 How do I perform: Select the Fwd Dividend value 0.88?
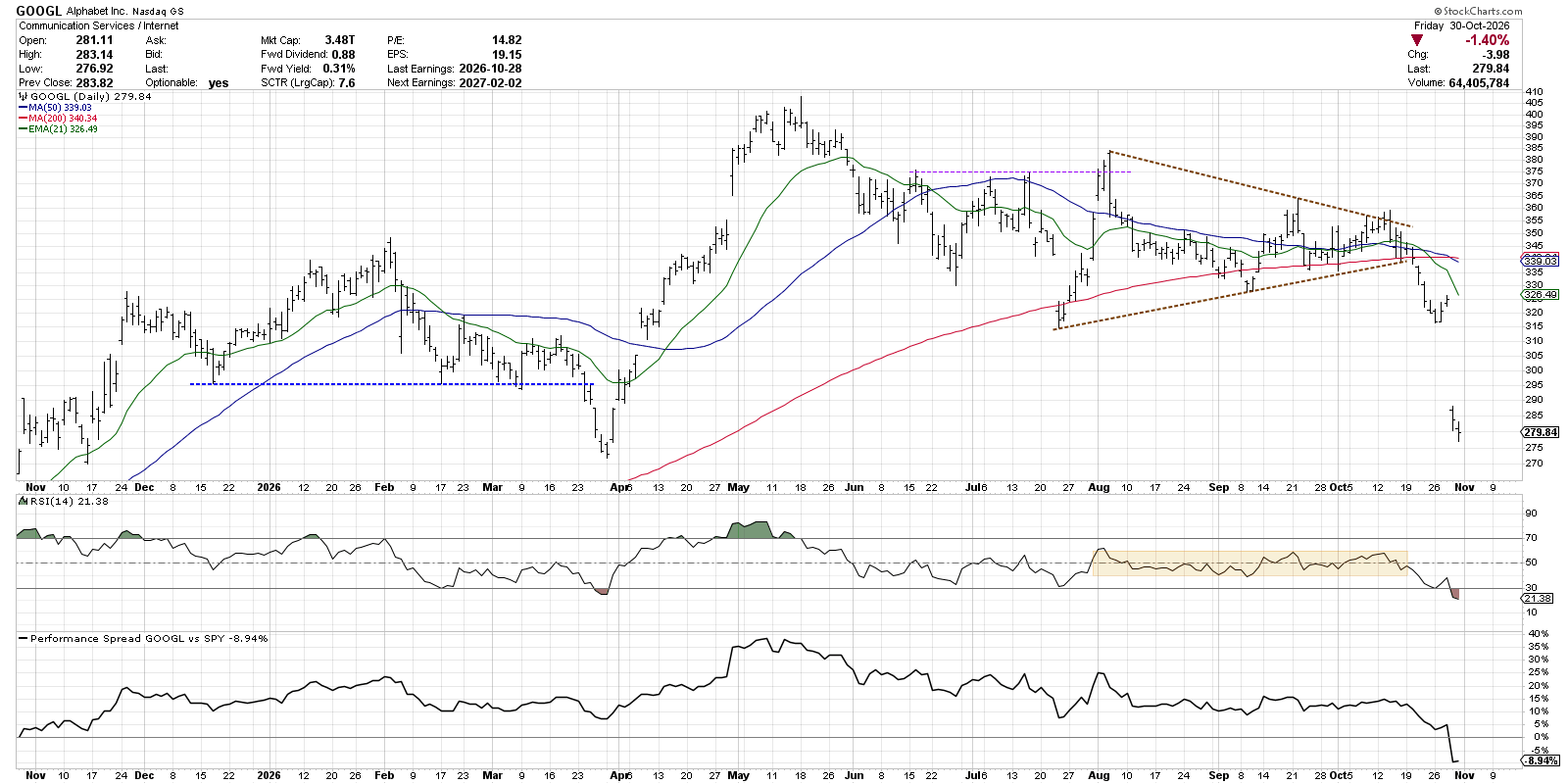(343, 55)
